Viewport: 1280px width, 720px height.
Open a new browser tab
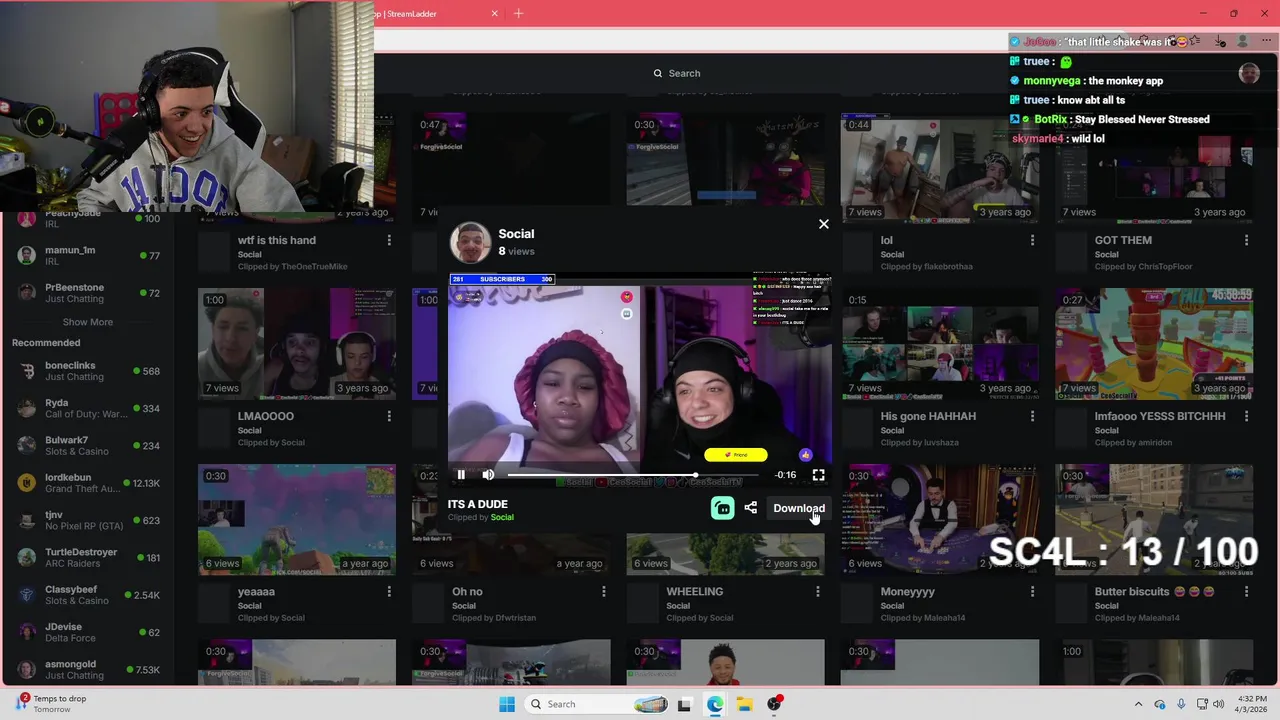(518, 13)
